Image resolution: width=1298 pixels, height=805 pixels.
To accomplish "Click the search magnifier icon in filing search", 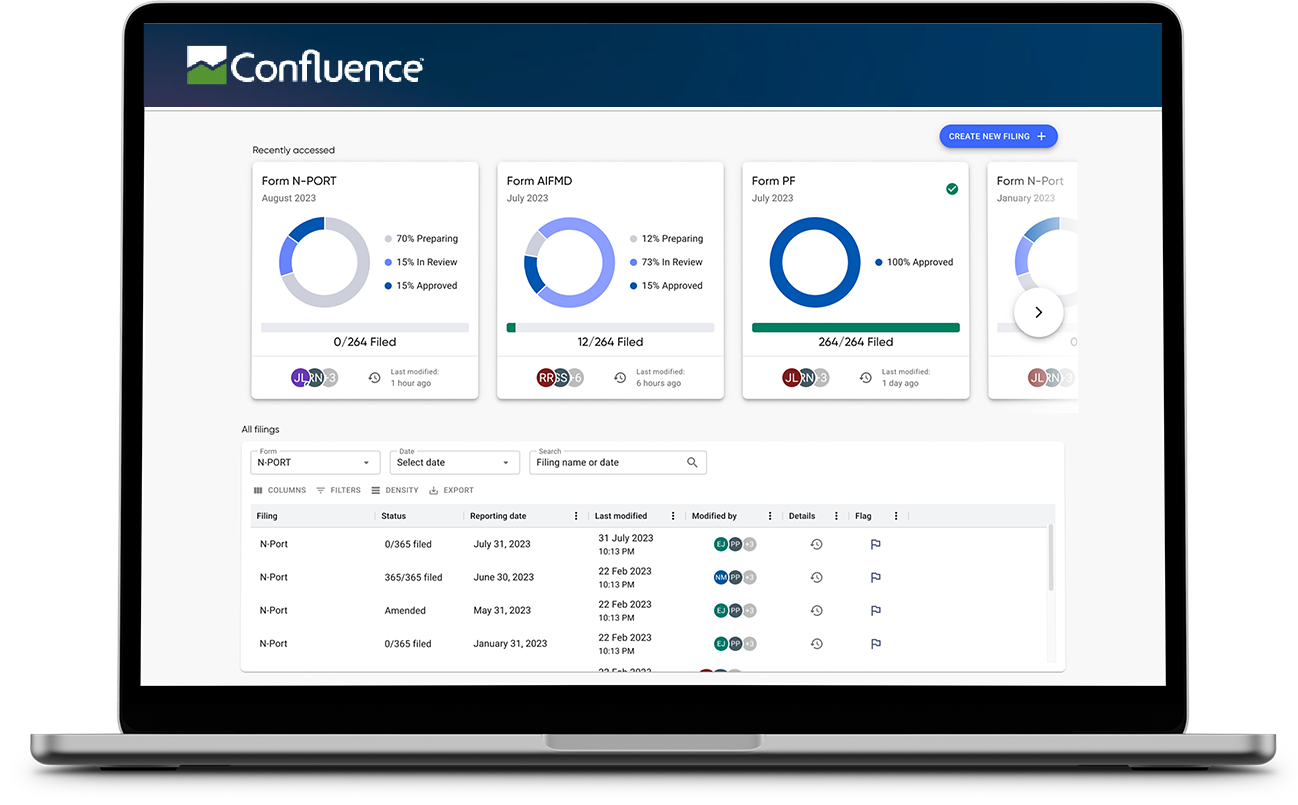I will 692,463.
